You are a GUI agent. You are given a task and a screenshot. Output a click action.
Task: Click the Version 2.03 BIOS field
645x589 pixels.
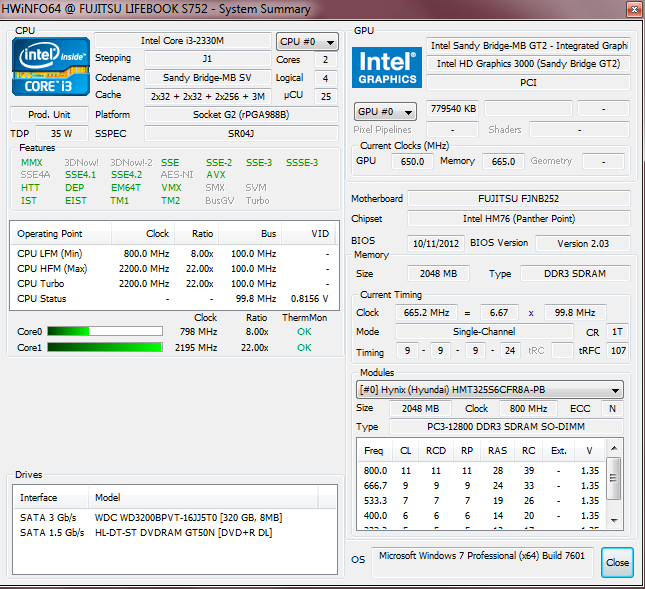(583, 243)
